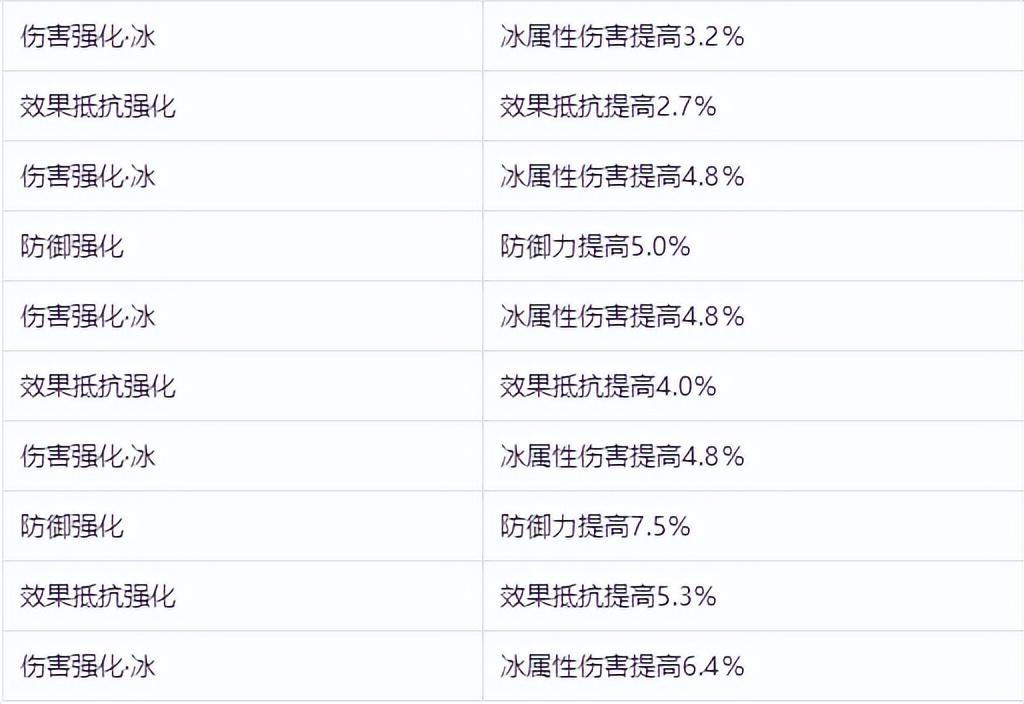Select 伤害强化·冰 label just below 防御强化 5.0% row
Viewport: 1024px width, 704px height.
coord(88,317)
